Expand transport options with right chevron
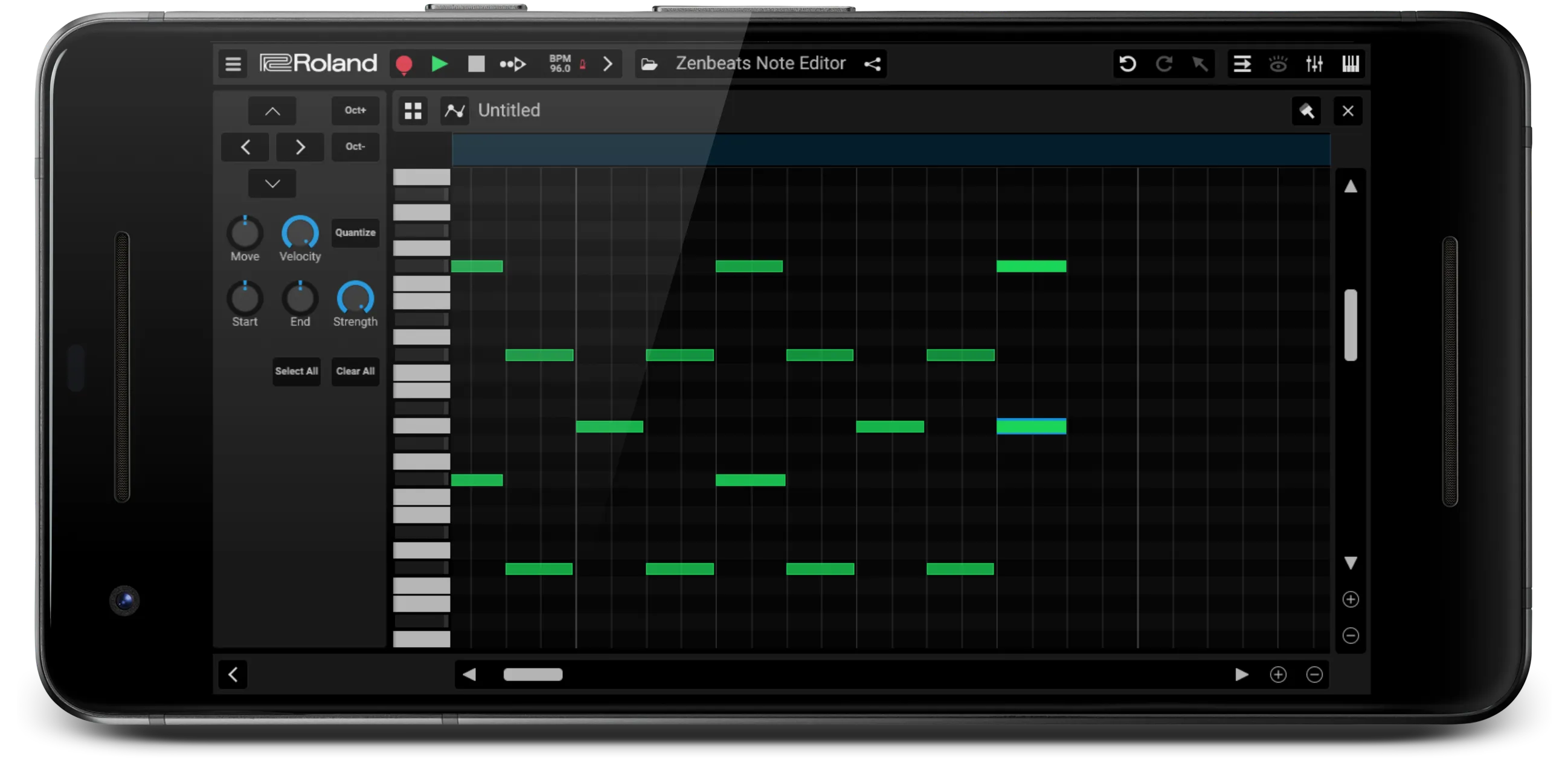This screenshot has height=760, width=1568. click(608, 64)
